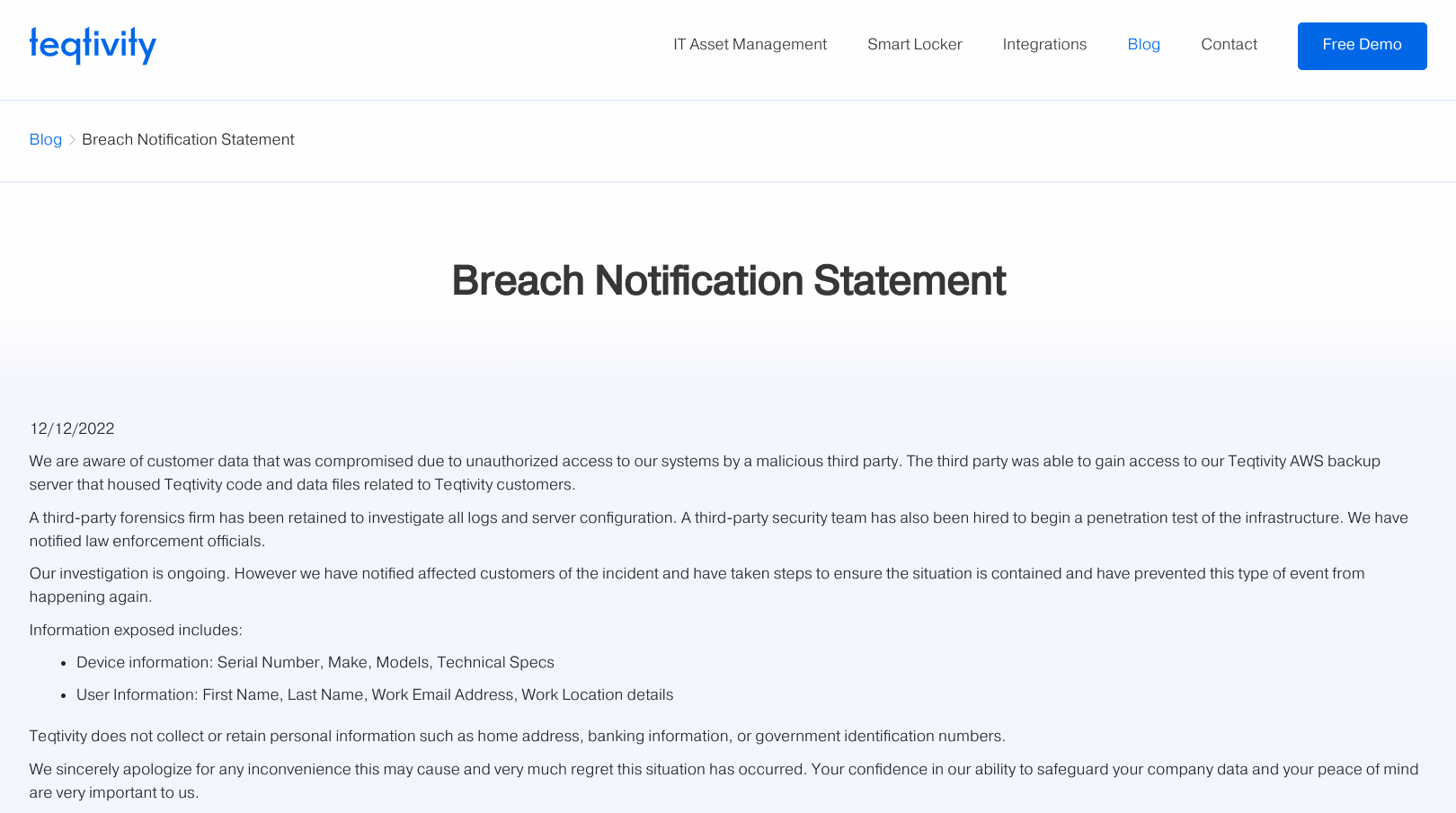
Task: Click the 12/12/2022 date text
Action: point(72,429)
